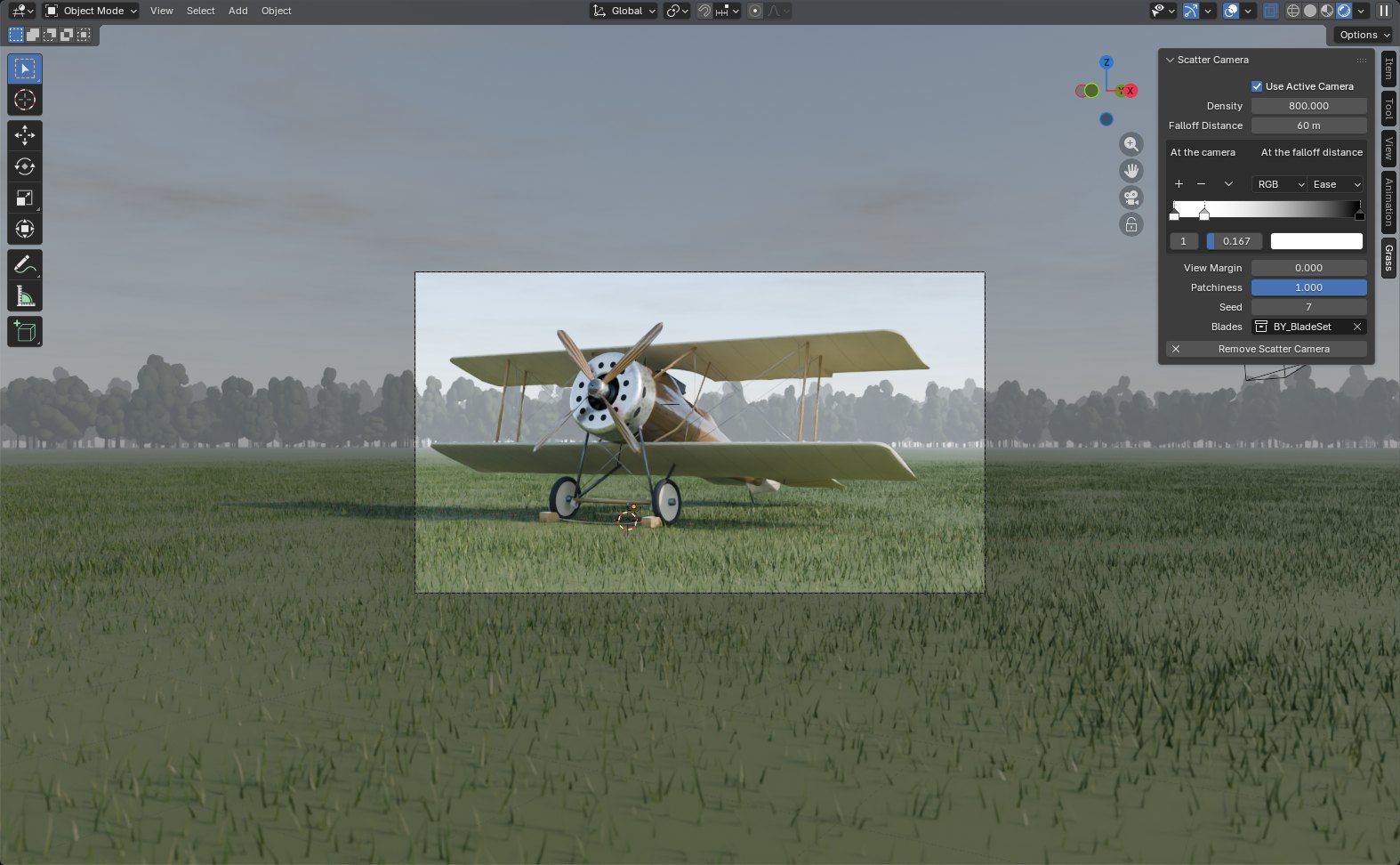This screenshot has height=865, width=1400.
Task: Set the new selection mode icon
Action: [16, 35]
